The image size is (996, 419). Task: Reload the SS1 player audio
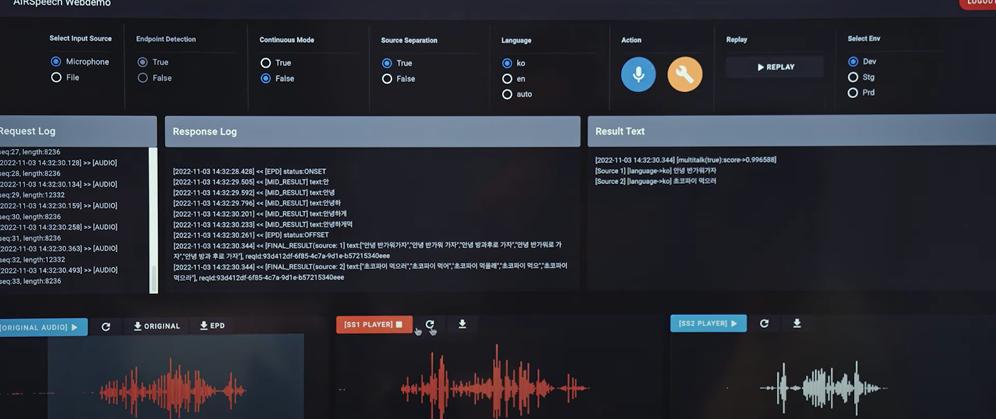tap(430, 324)
